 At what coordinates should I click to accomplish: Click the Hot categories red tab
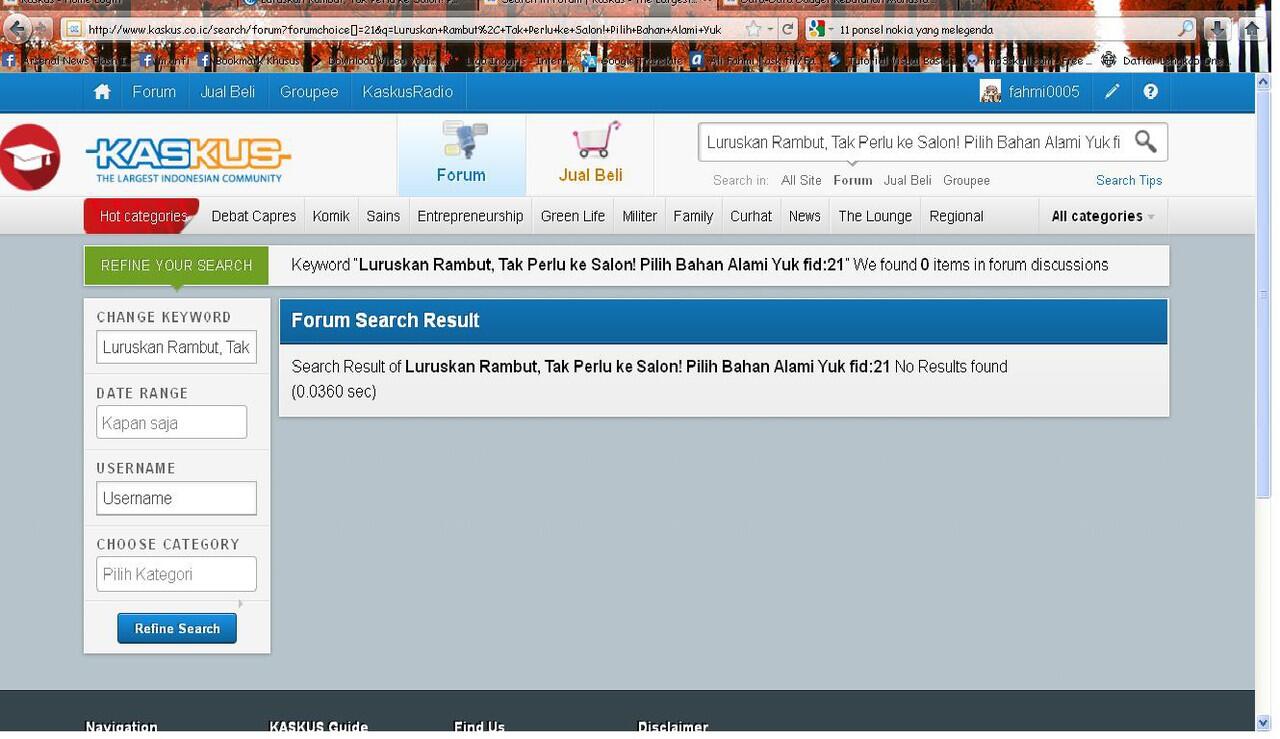[x=142, y=216]
